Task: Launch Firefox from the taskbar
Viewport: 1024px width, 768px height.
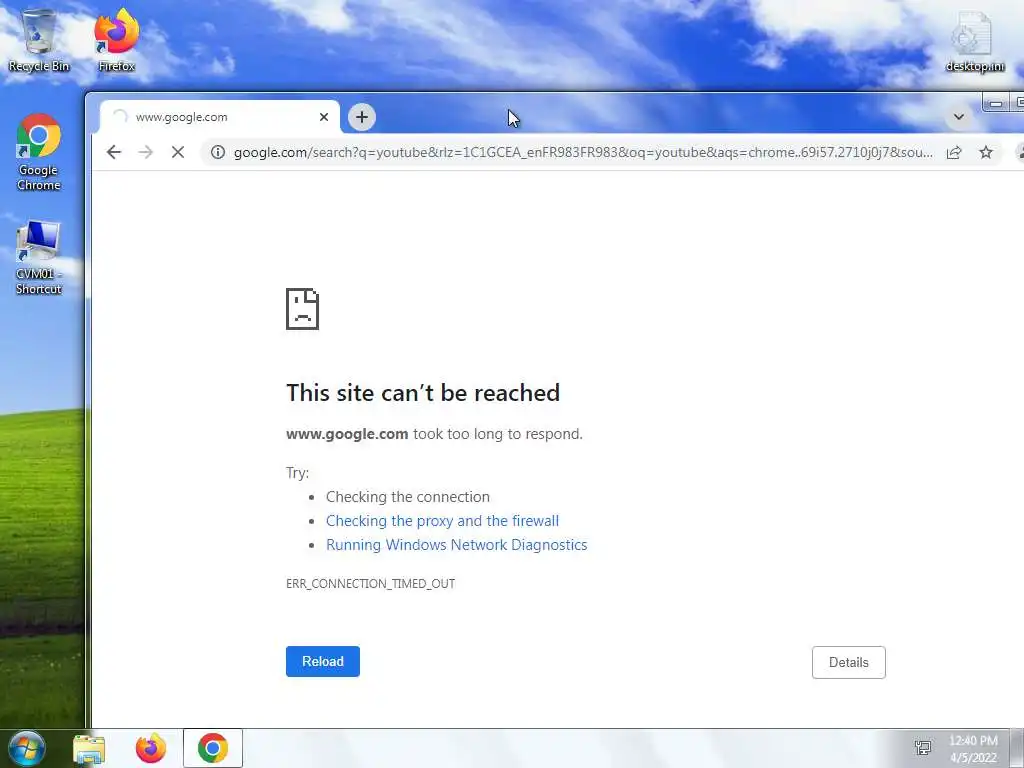Action: (x=151, y=748)
